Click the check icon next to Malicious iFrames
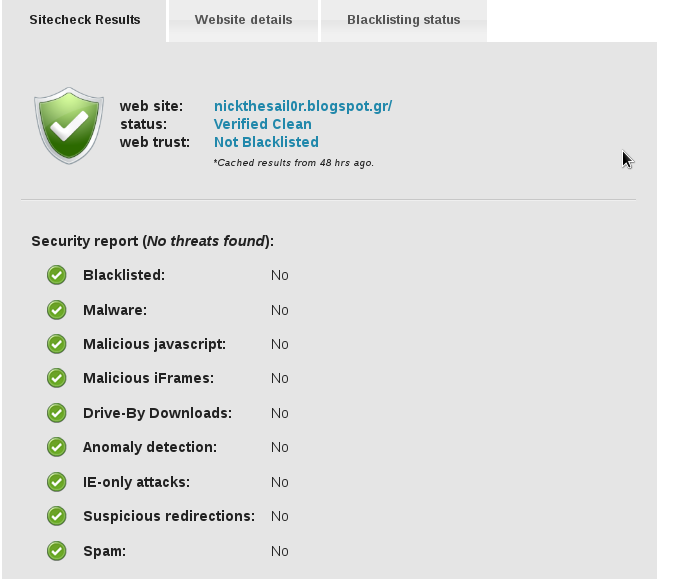 click(x=56, y=378)
